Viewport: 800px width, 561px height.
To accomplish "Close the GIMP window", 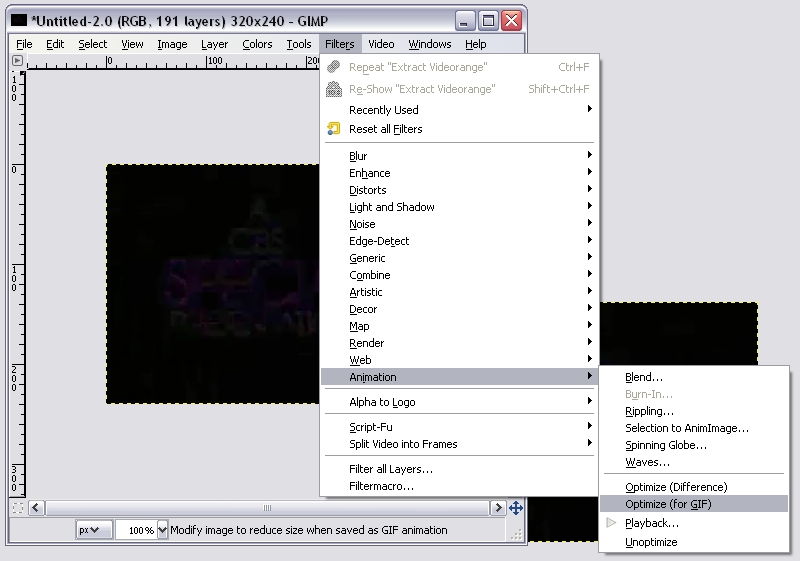I will pos(511,21).
